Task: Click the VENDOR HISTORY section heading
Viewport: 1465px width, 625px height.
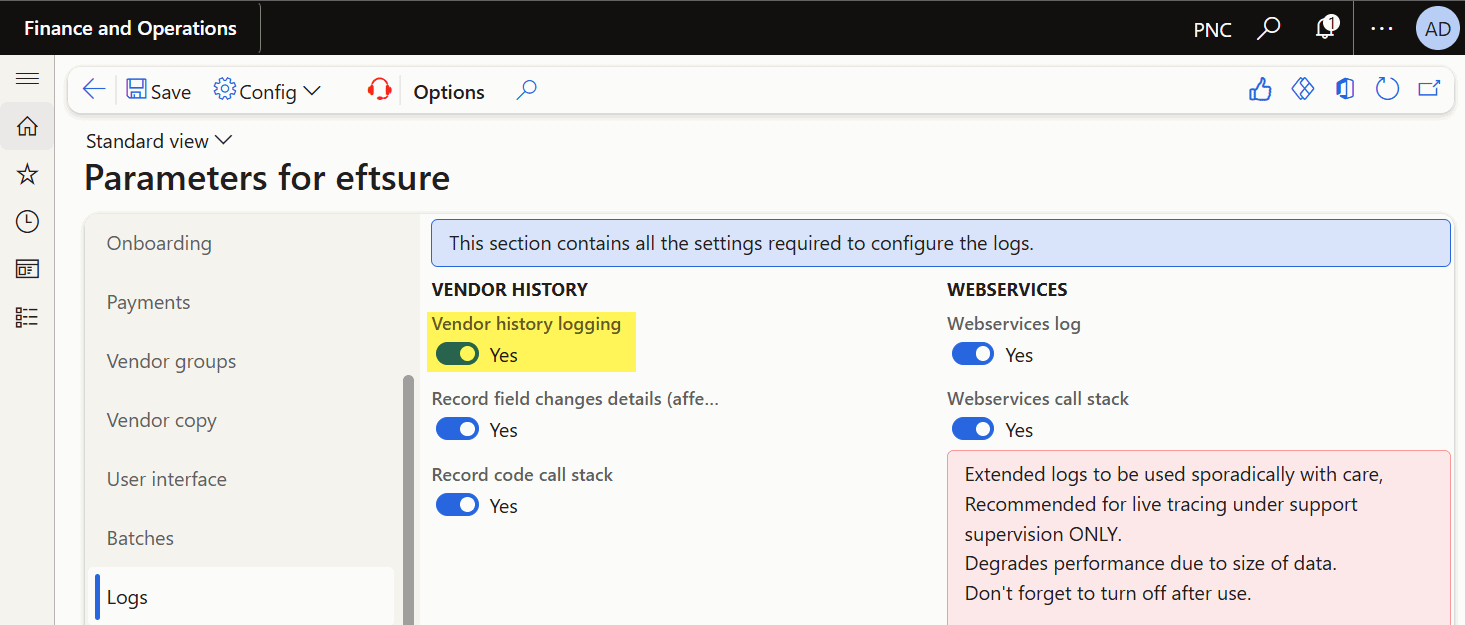Action: click(510, 290)
